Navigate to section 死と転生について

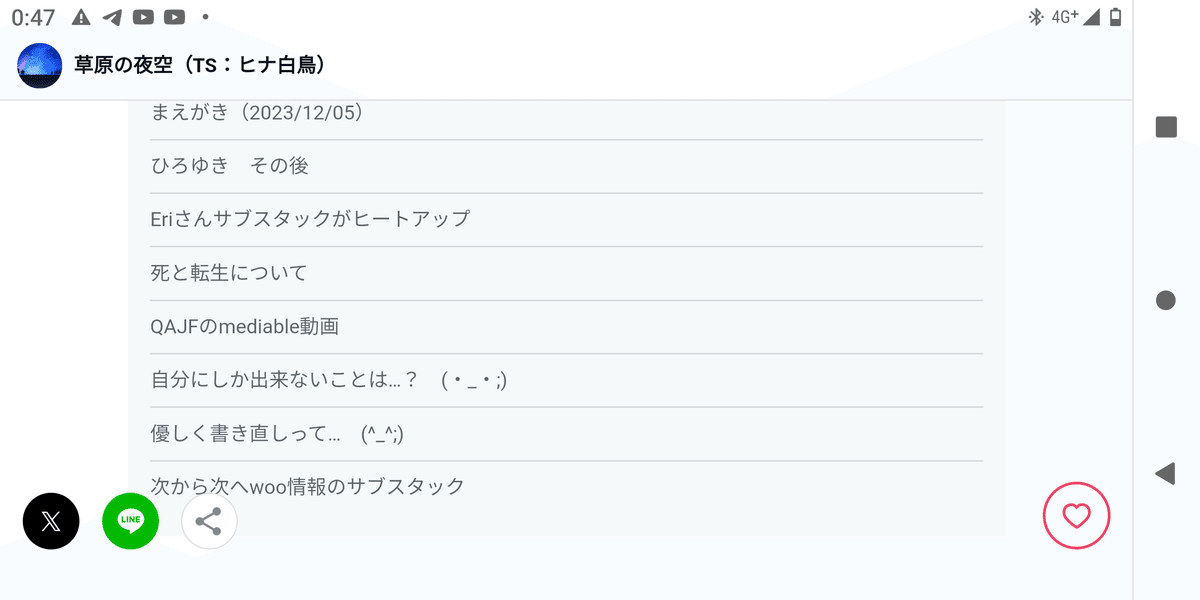[229, 273]
